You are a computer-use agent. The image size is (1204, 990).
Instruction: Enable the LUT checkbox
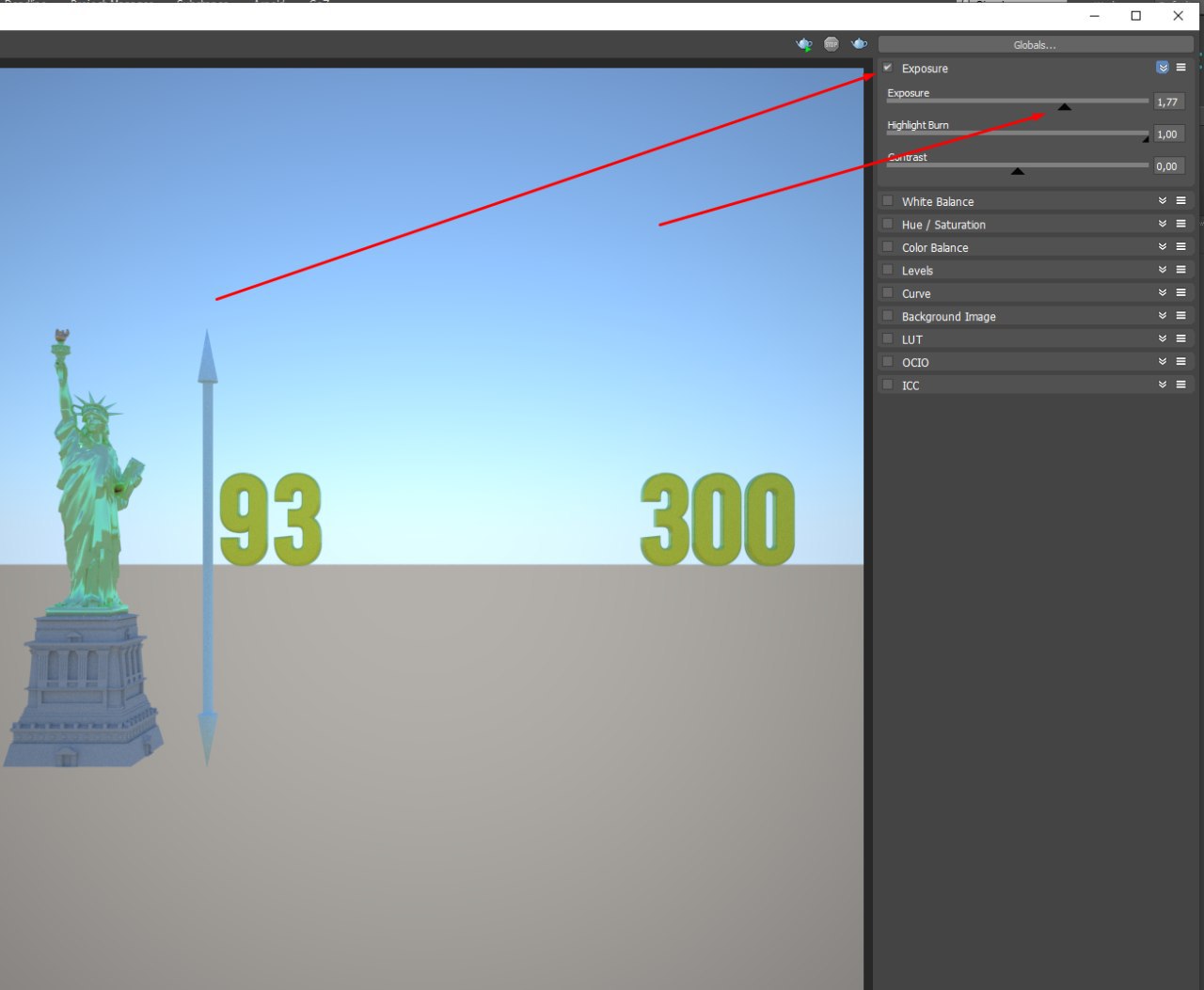(887, 338)
